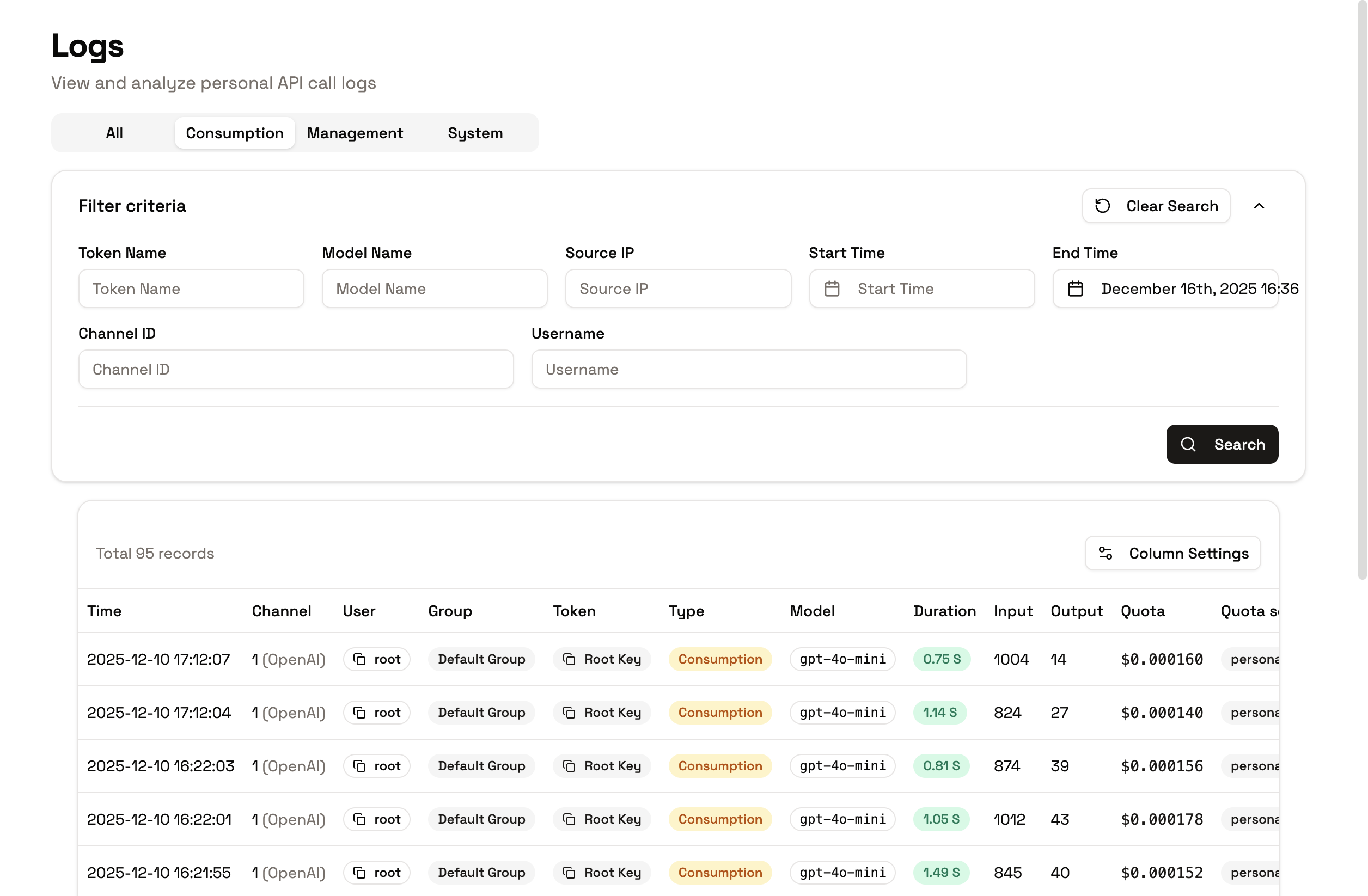Click the refresh icon in Clear Search
This screenshot has width=1368, height=896.
pos(1103,206)
